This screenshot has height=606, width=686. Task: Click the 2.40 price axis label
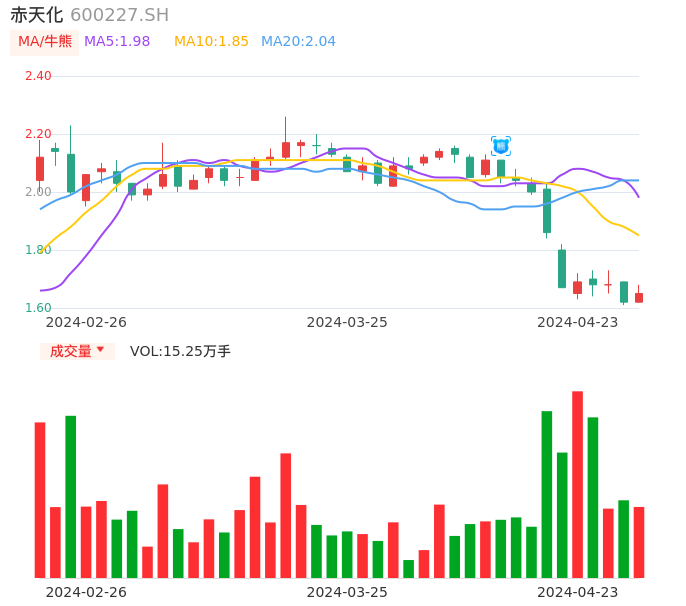tap(38, 76)
